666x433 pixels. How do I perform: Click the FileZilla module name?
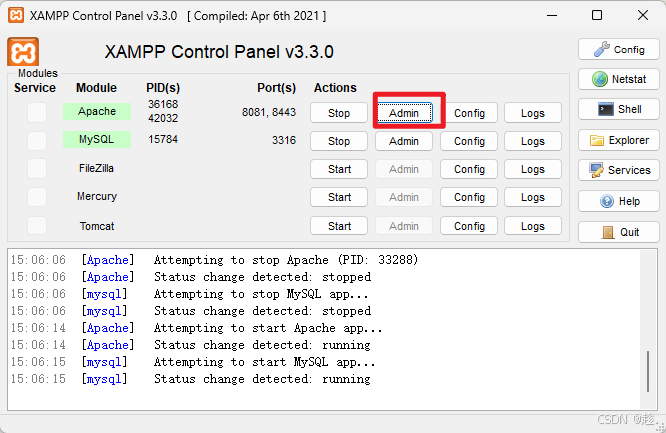pos(96,168)
